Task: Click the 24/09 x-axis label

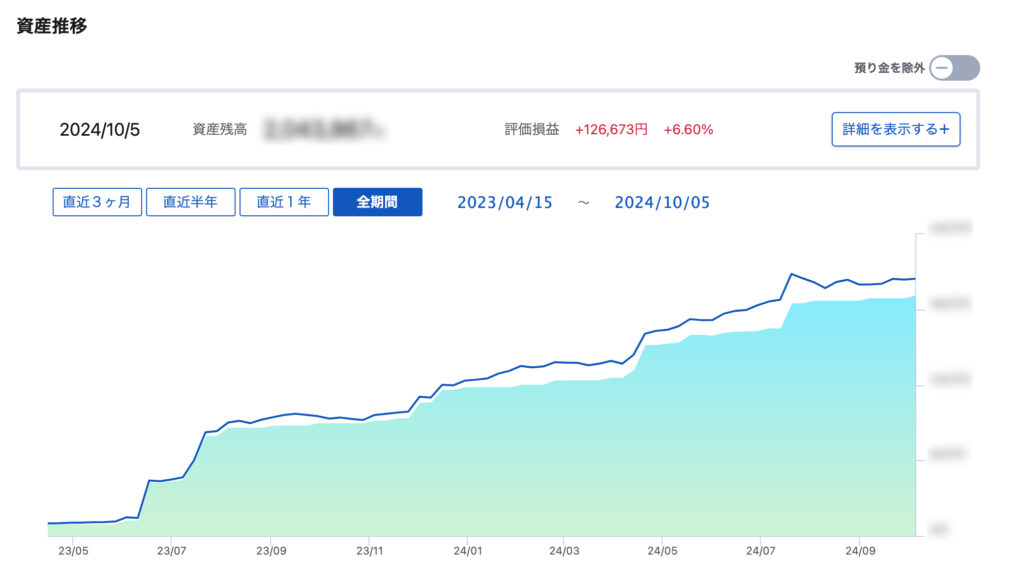Action: [x=860, y=550]
